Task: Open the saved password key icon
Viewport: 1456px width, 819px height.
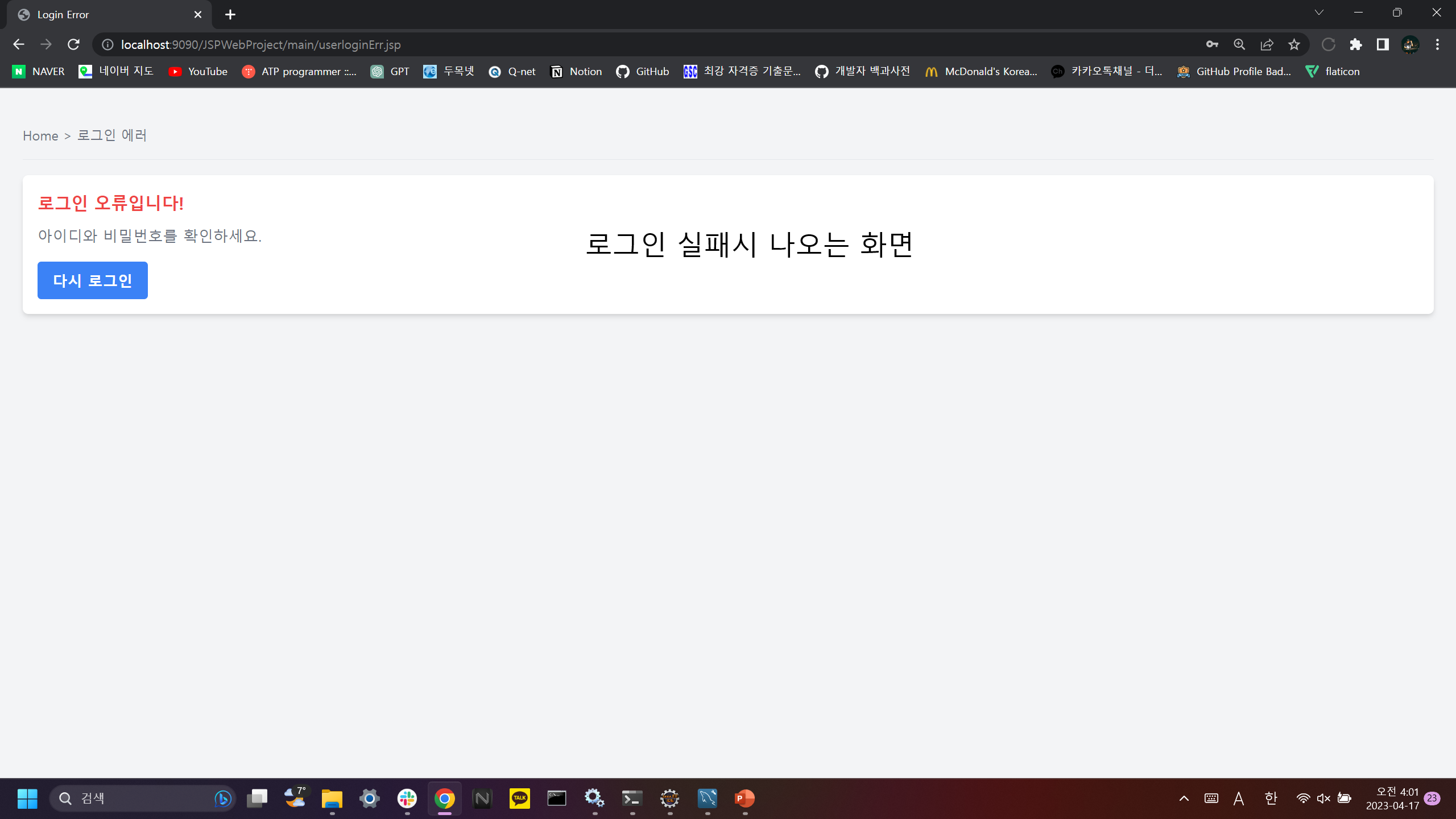Action: click(1212, 44)
